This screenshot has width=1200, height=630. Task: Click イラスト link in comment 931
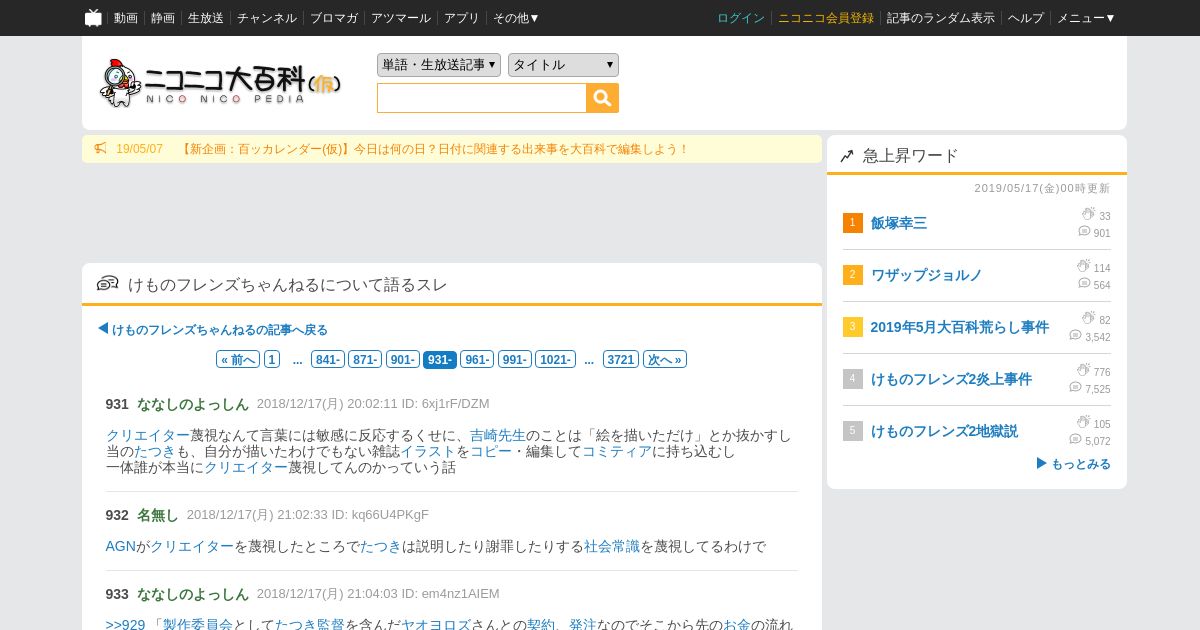[428, 451]
